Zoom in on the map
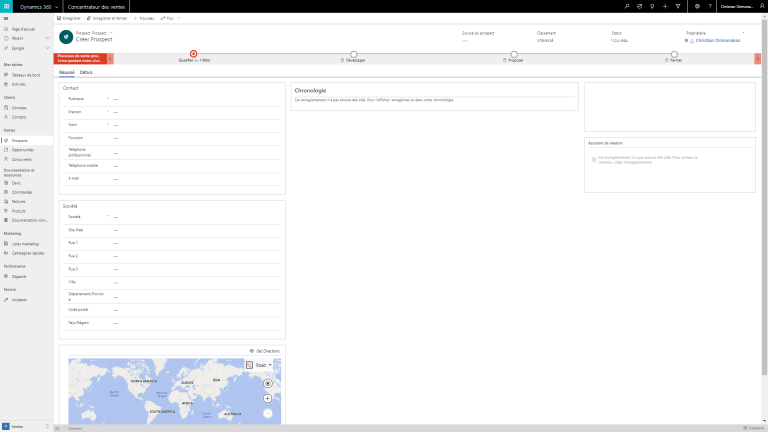Image resolution: width=768 pixels, height=432 pixels. (x=268, y=398)
